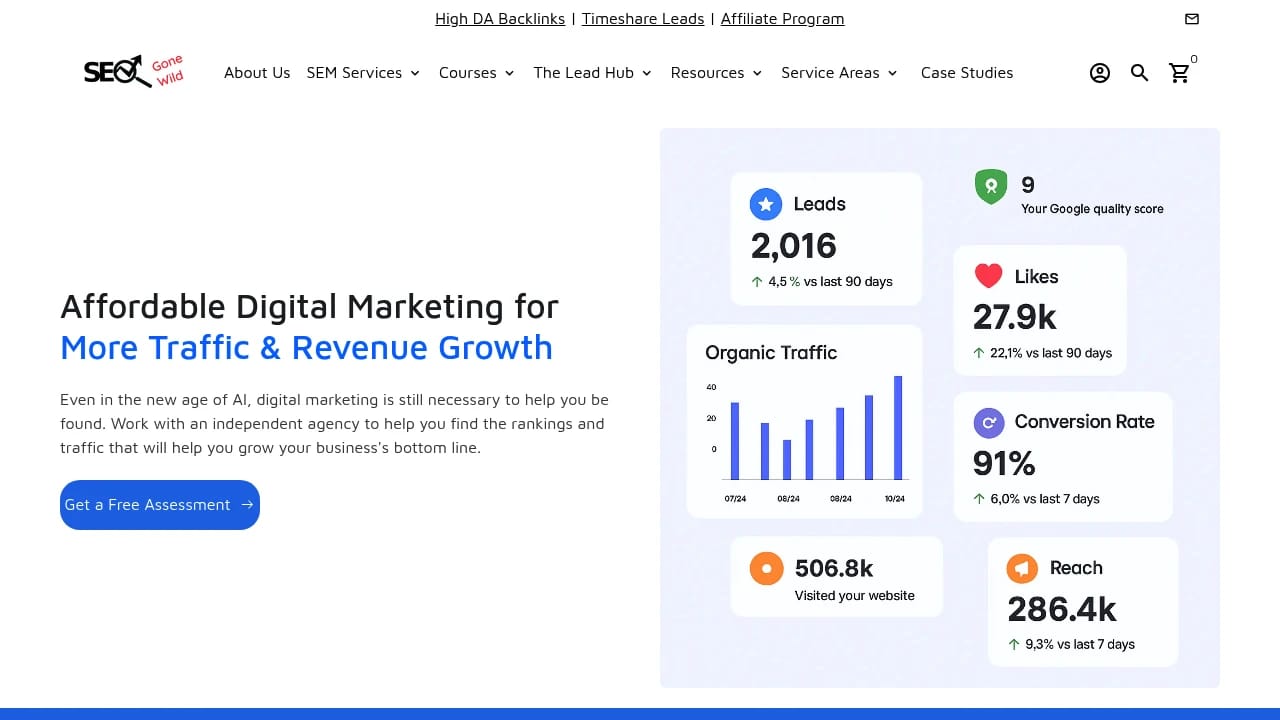
Task: Open the High DA Backlinks link
Action: tap(500, 18)
